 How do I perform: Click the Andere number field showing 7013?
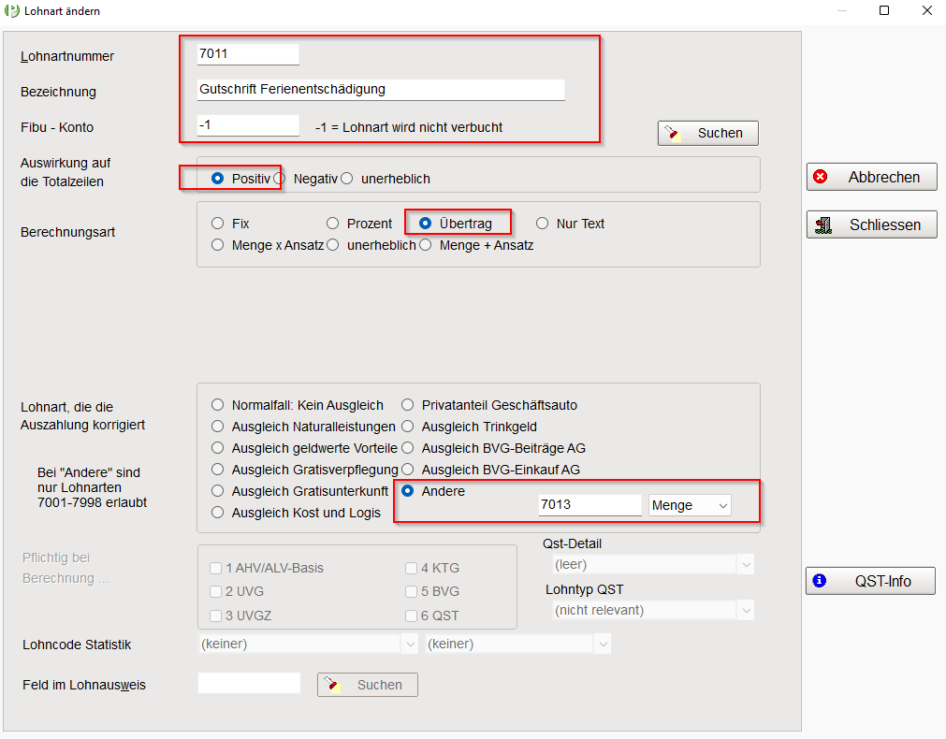(589, 505)
